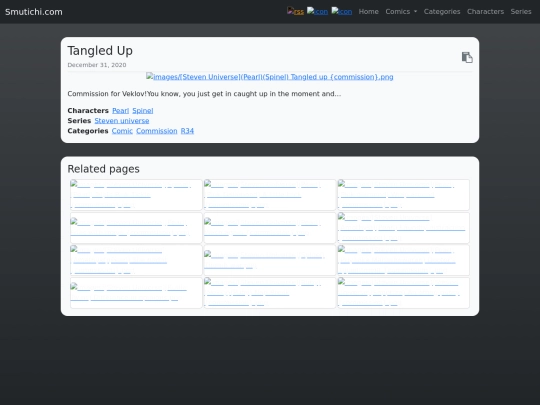Open the Comic category link

tap(122, 131)
